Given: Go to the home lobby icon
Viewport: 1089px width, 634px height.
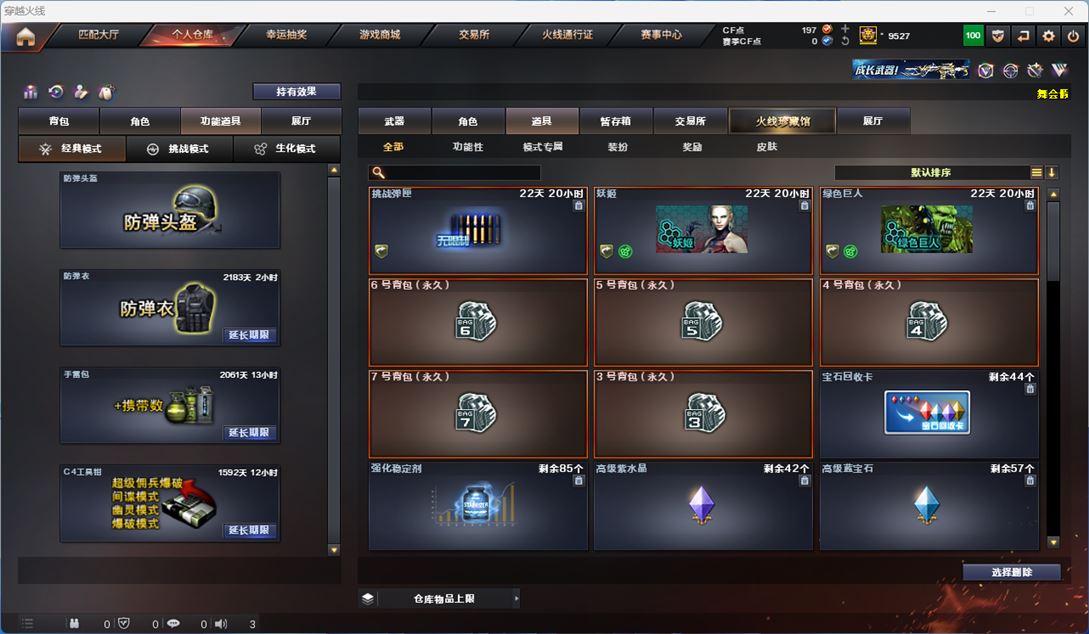Looking at the screenshot, I should 25,36.
